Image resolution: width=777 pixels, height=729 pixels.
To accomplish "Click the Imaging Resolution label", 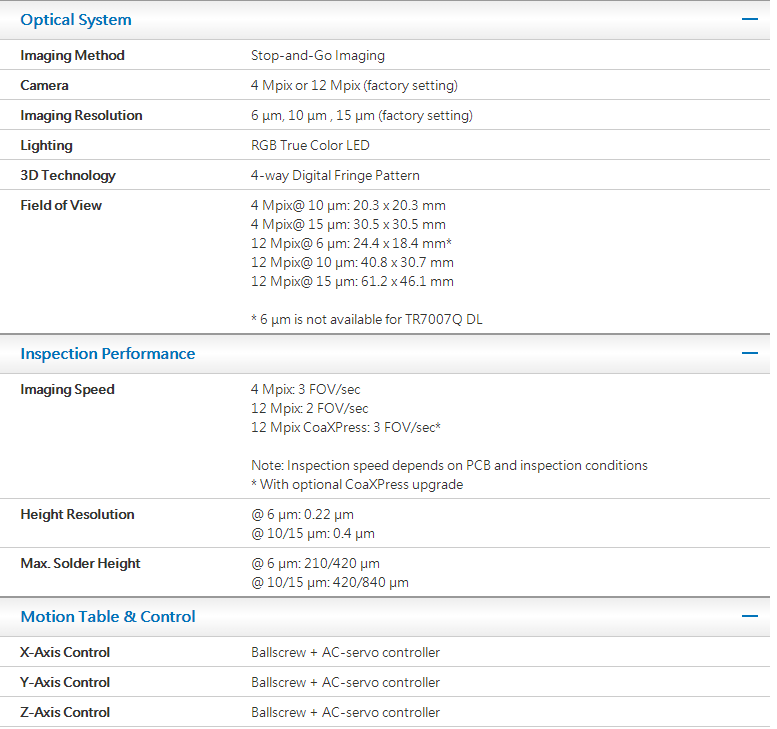I will point(81,116).
